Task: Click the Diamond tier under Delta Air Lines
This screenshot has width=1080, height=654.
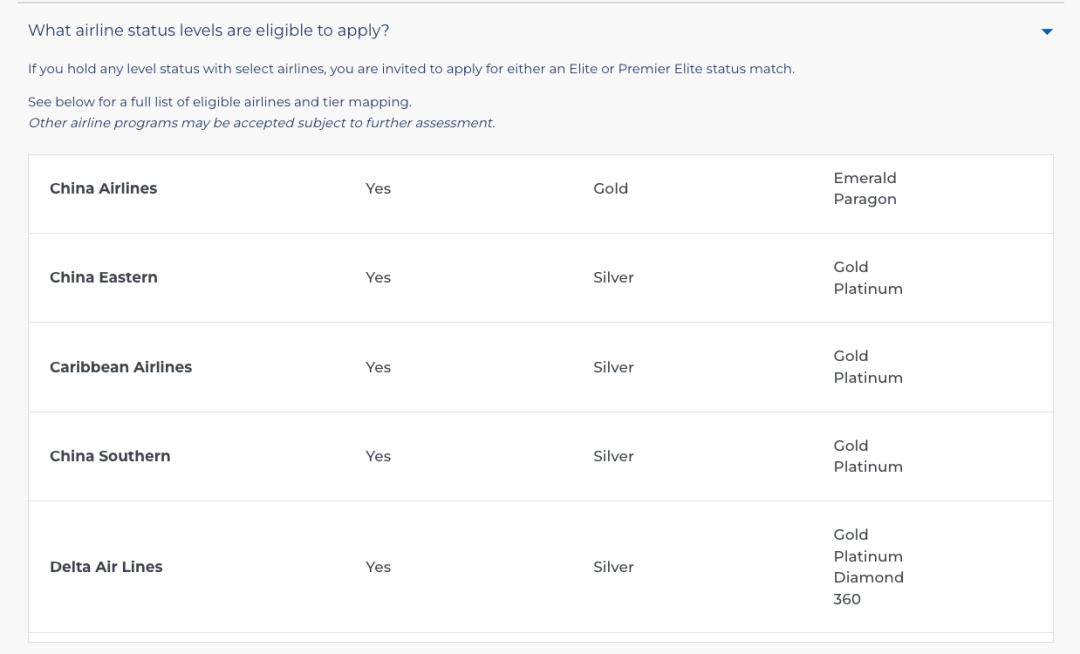Action: pos(868,577)
